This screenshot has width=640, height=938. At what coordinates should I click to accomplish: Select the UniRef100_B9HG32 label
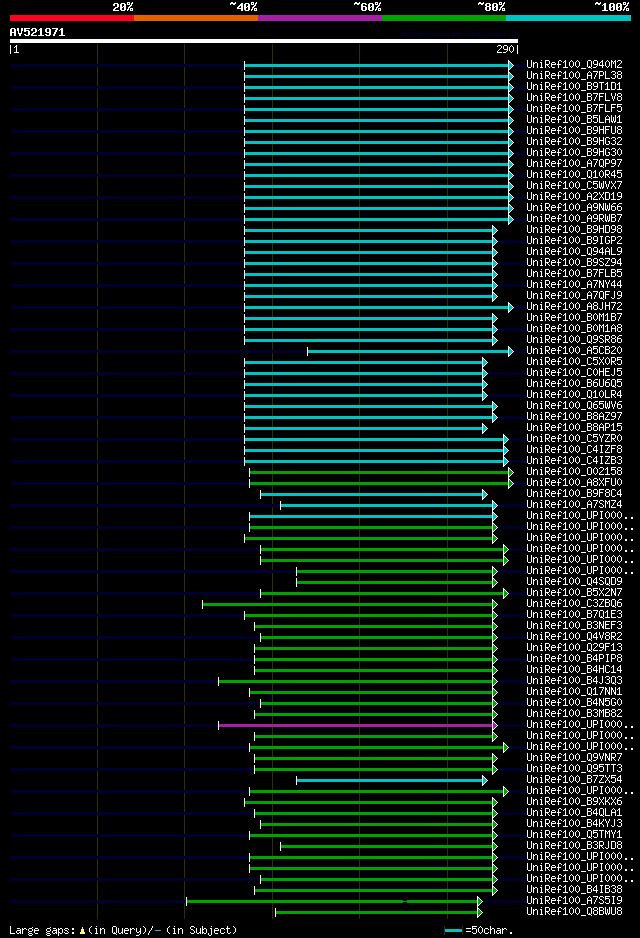point(574,142)
